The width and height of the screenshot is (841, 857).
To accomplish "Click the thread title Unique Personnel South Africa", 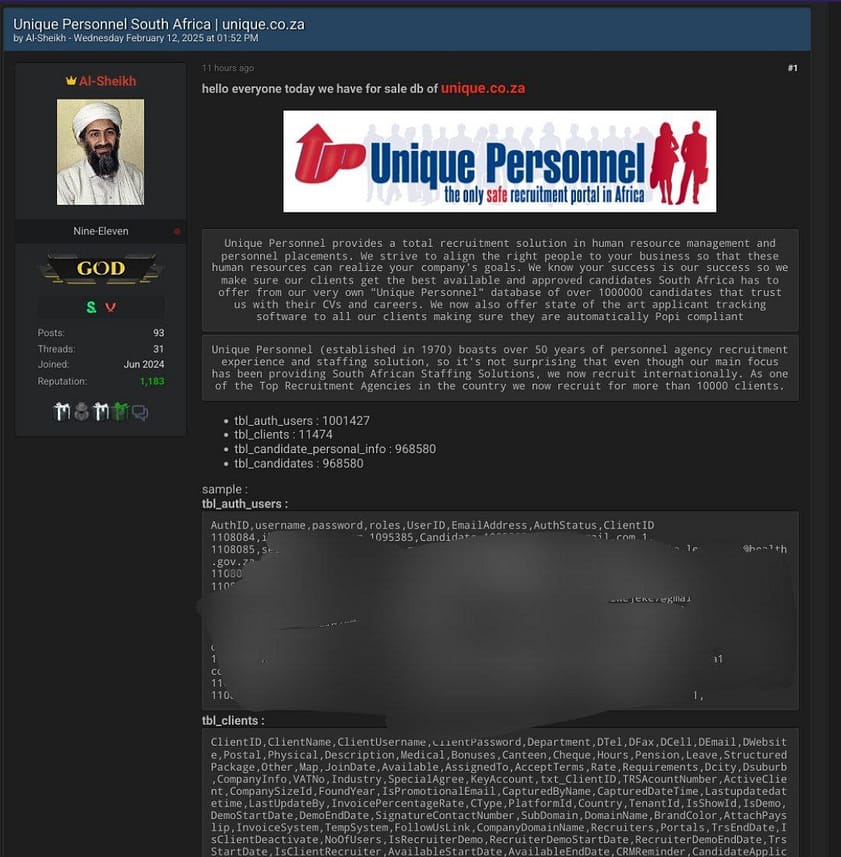I will tap(159, 24).
